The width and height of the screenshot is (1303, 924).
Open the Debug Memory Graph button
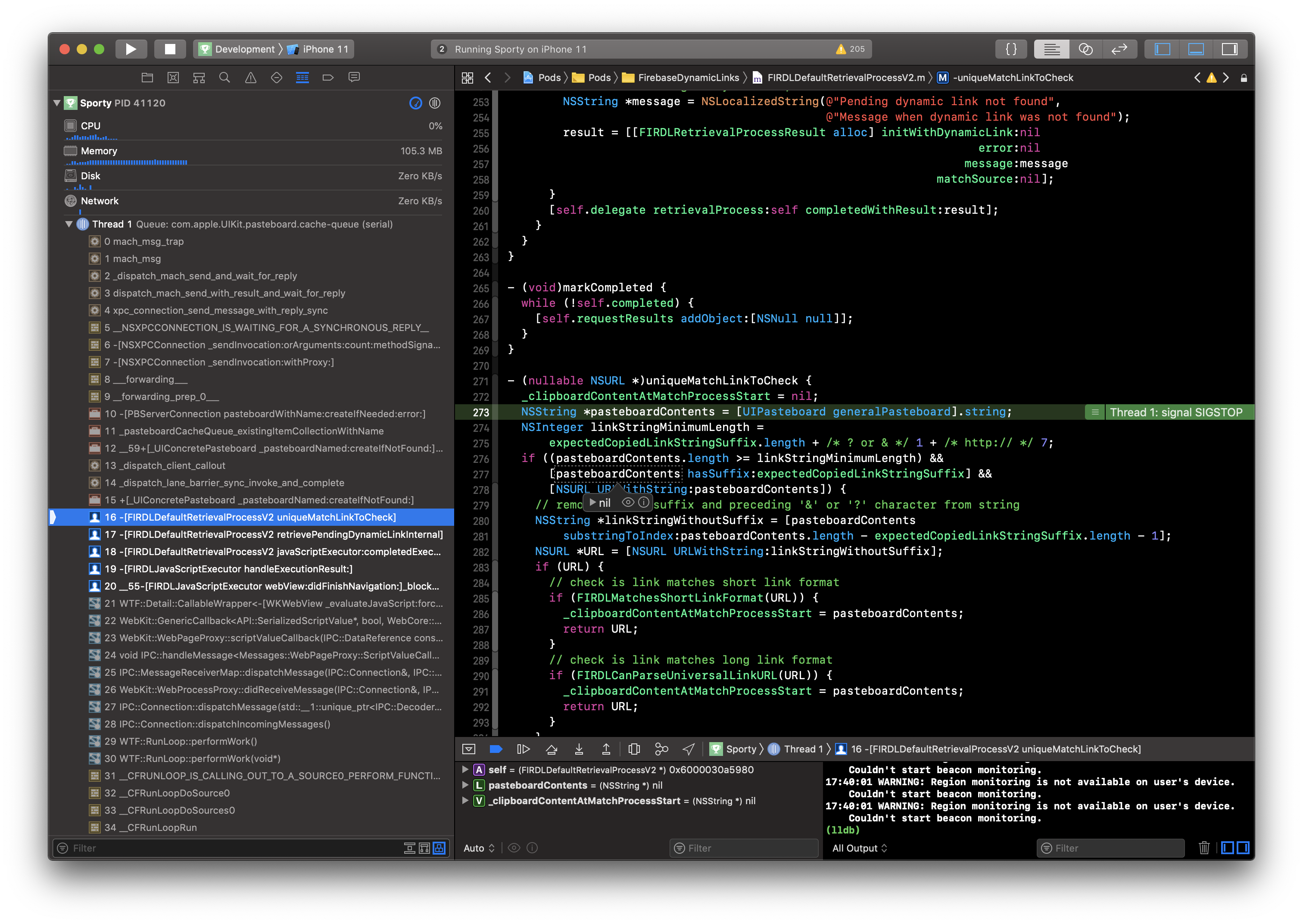661,749
